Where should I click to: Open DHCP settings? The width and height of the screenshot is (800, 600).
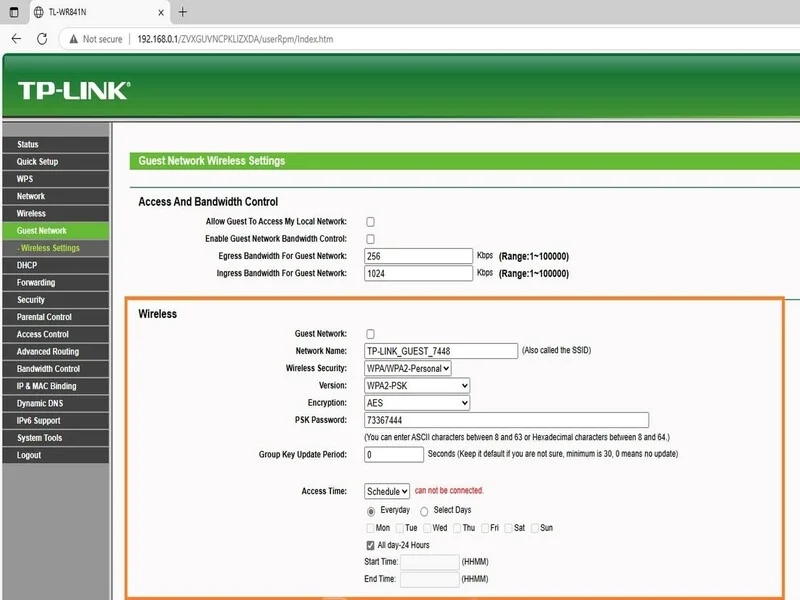56,265
